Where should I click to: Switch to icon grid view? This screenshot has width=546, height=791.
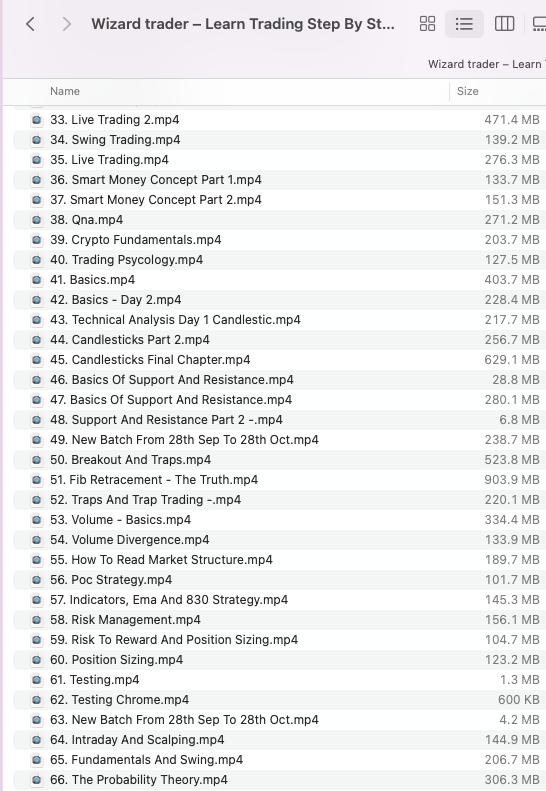point(427,24)
